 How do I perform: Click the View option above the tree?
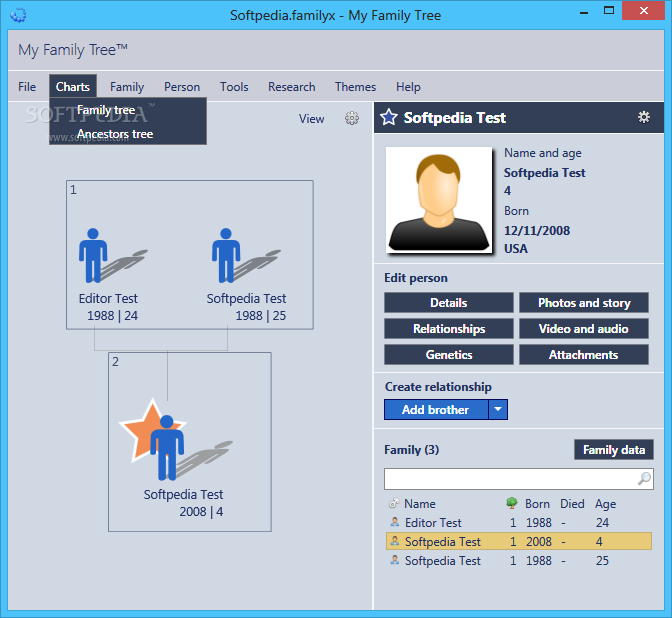pyautogui.click(x=312, y=119)
